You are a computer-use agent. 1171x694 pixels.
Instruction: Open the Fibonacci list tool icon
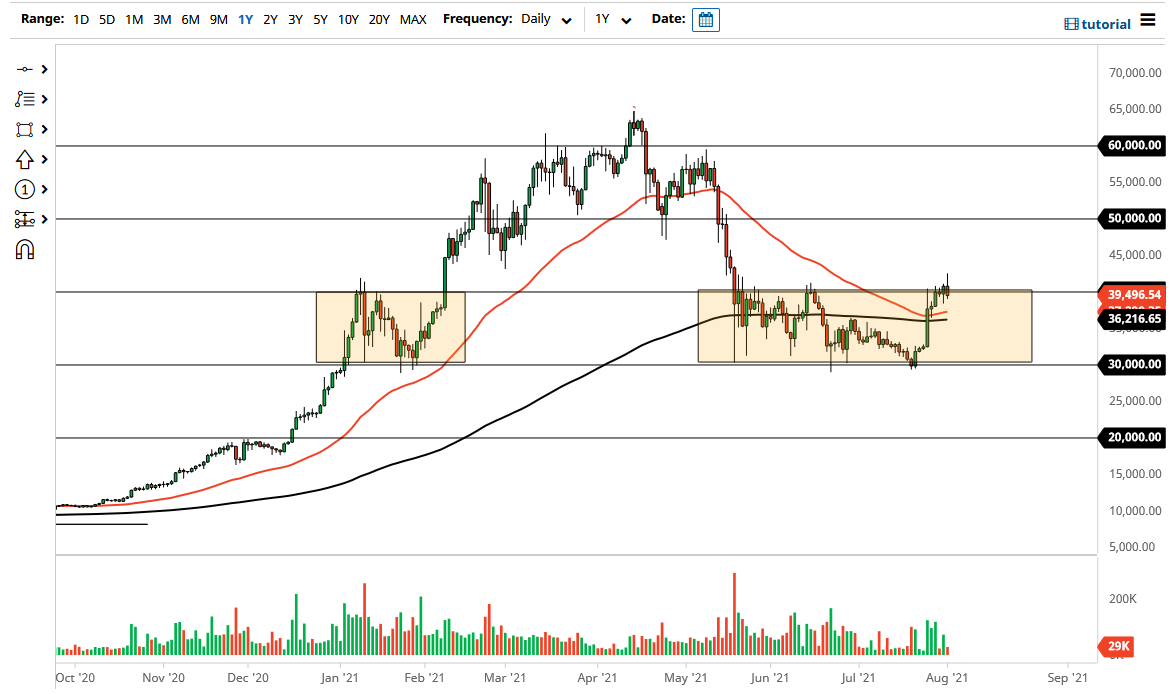click(x=25, y=99)
